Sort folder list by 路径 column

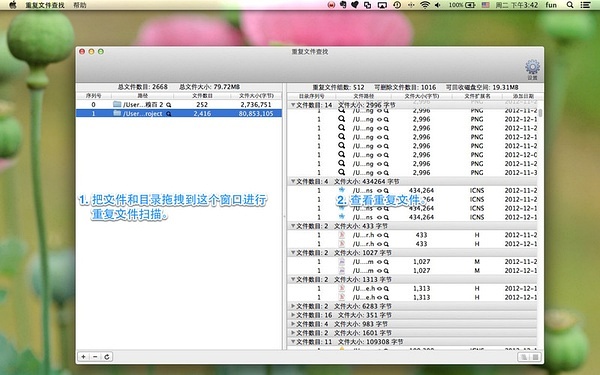[x=142, y=96]
